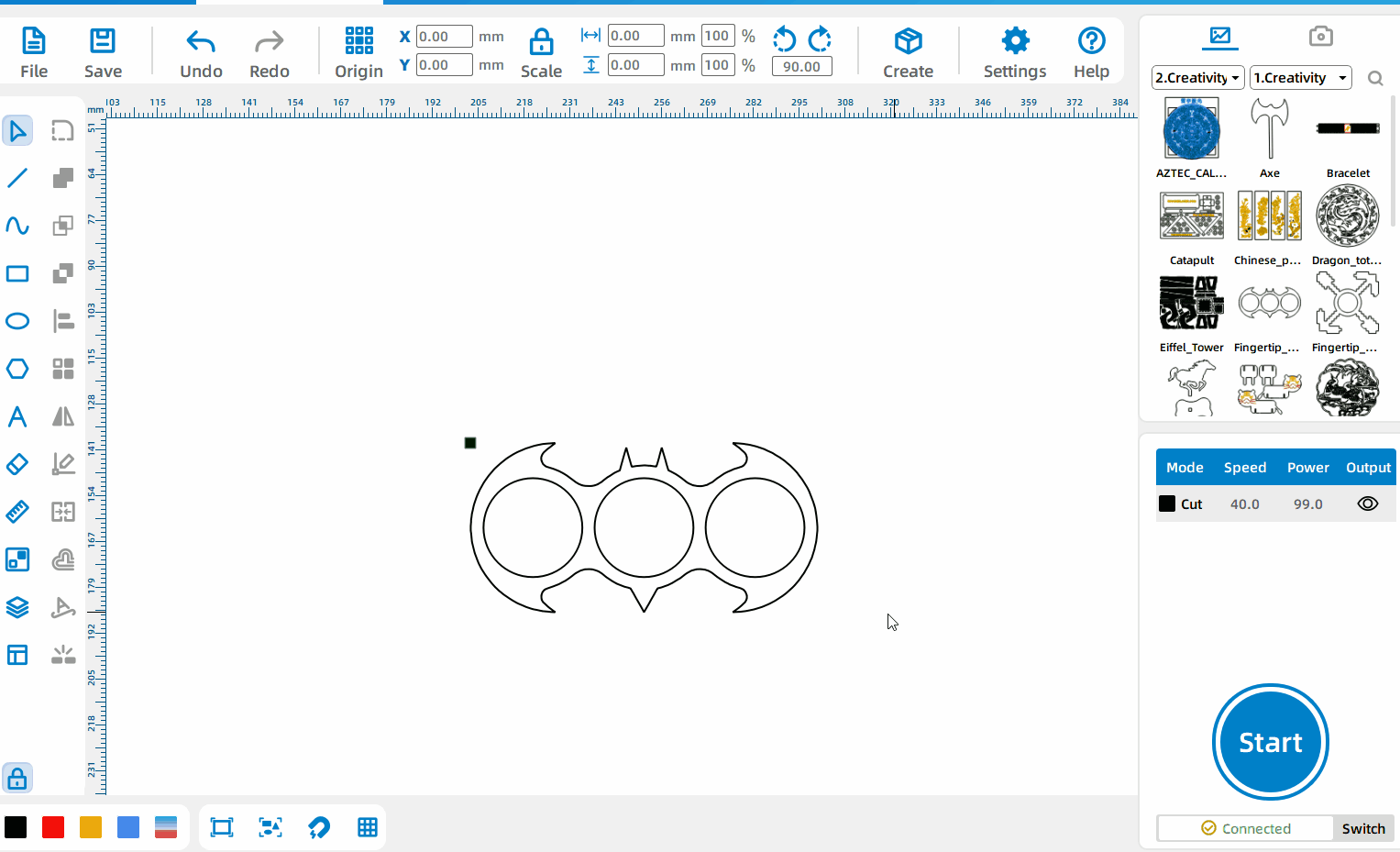
Task: Toggle the magnet snapping icon
Action: point(319,827)
